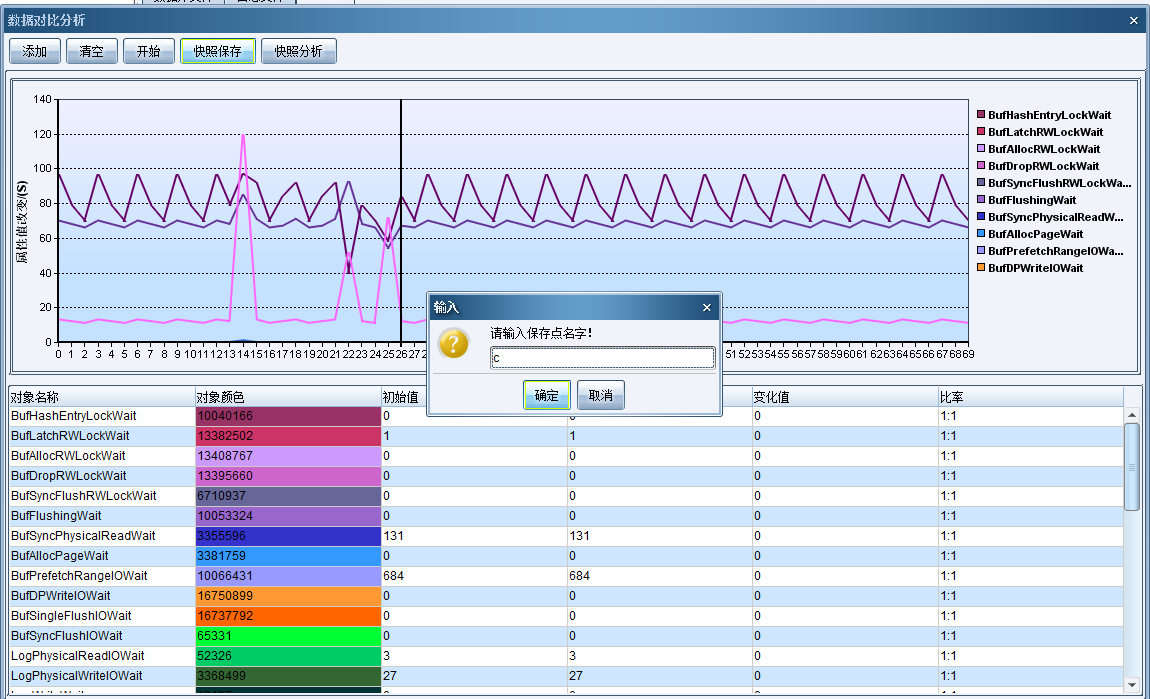The height and width of the screenshot is (699, 1150).
Task: Click the save point name text field
Action: click(601, 358)
